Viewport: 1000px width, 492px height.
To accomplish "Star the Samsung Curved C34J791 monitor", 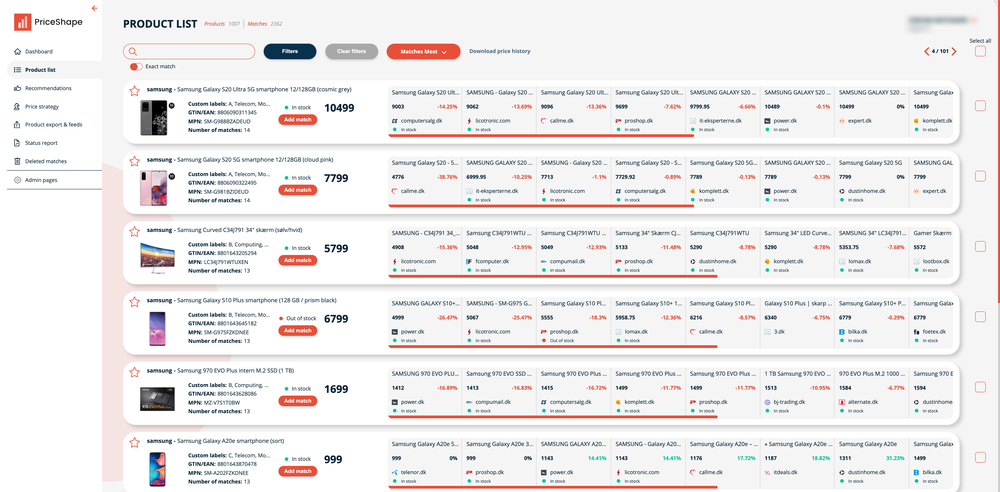I will (134, 232).
